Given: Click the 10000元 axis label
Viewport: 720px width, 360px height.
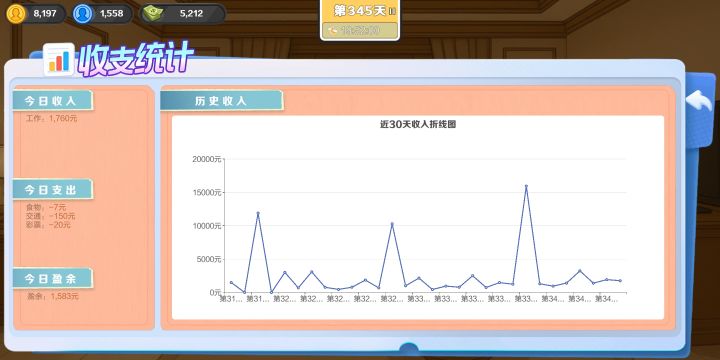Looking at the screenshot, I should click(207, 226).
